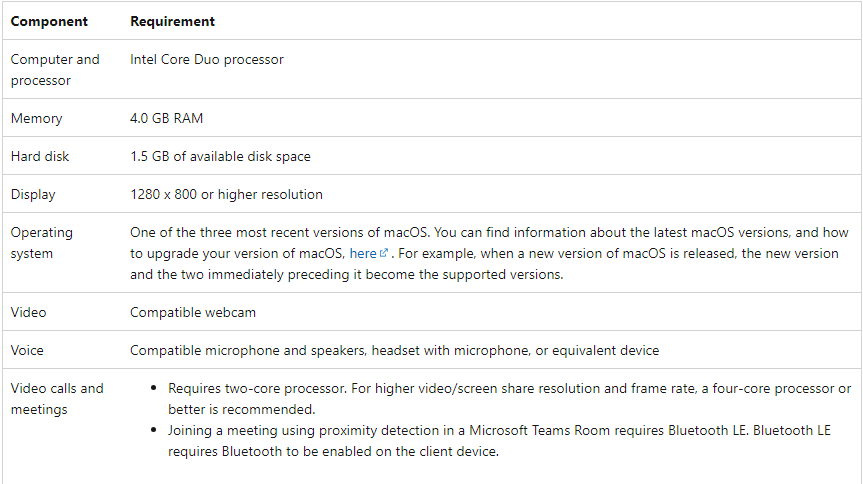Click the 'Voice' row label

tap(27, 350)
